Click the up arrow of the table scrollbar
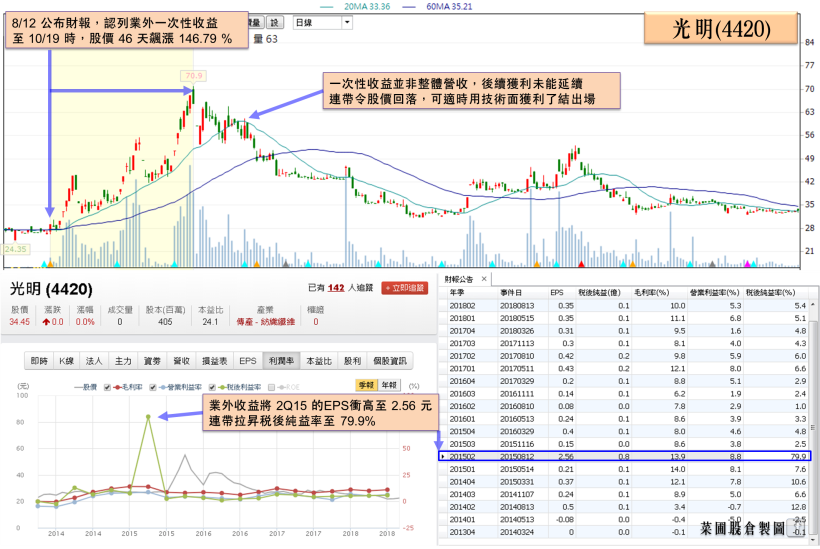The width and height of the screenshot is (820, 549). [813, 304]
